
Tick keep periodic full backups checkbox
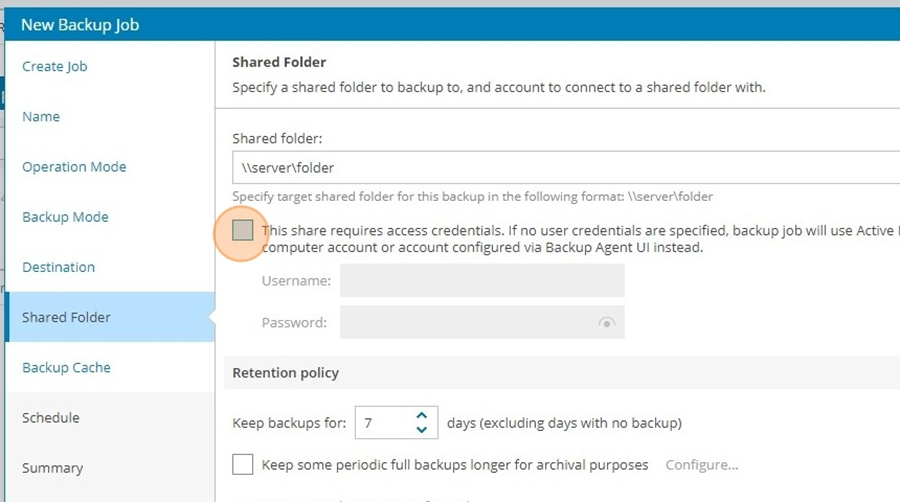[x=242, y=465]
